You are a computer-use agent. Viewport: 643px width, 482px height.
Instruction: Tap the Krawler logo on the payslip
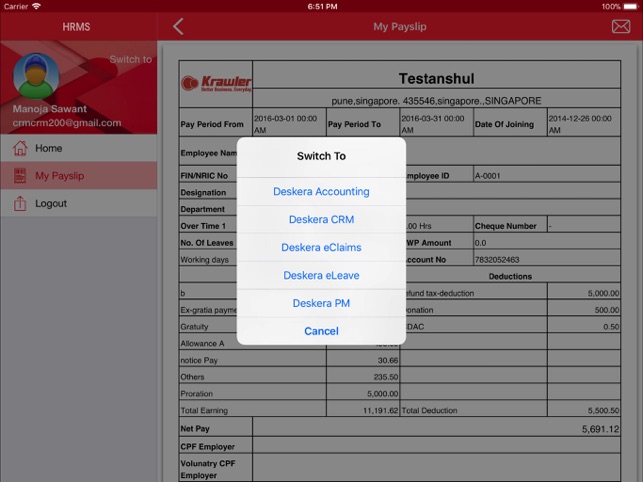point(216,84)
